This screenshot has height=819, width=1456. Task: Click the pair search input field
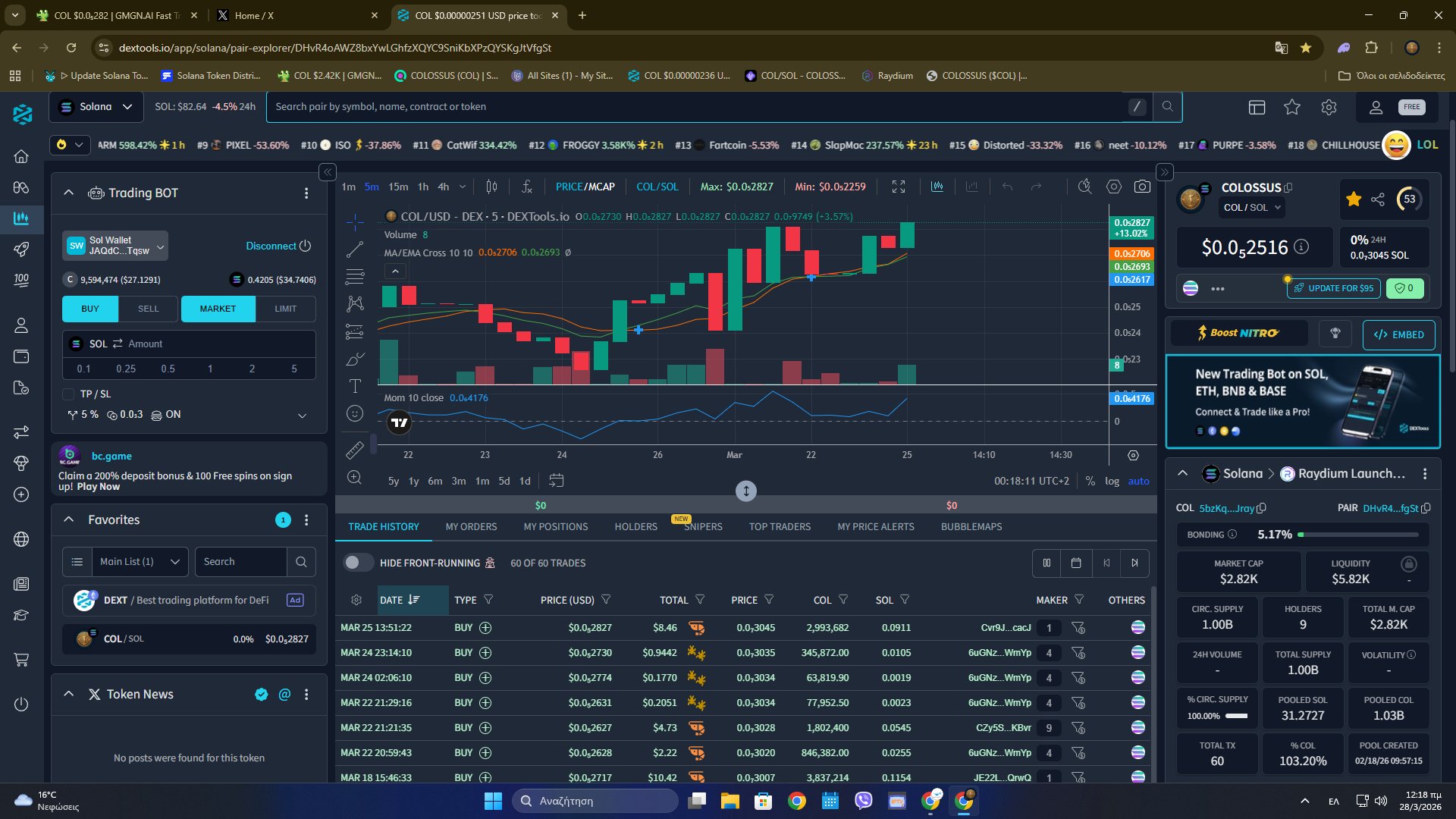(x=698, y=107)
